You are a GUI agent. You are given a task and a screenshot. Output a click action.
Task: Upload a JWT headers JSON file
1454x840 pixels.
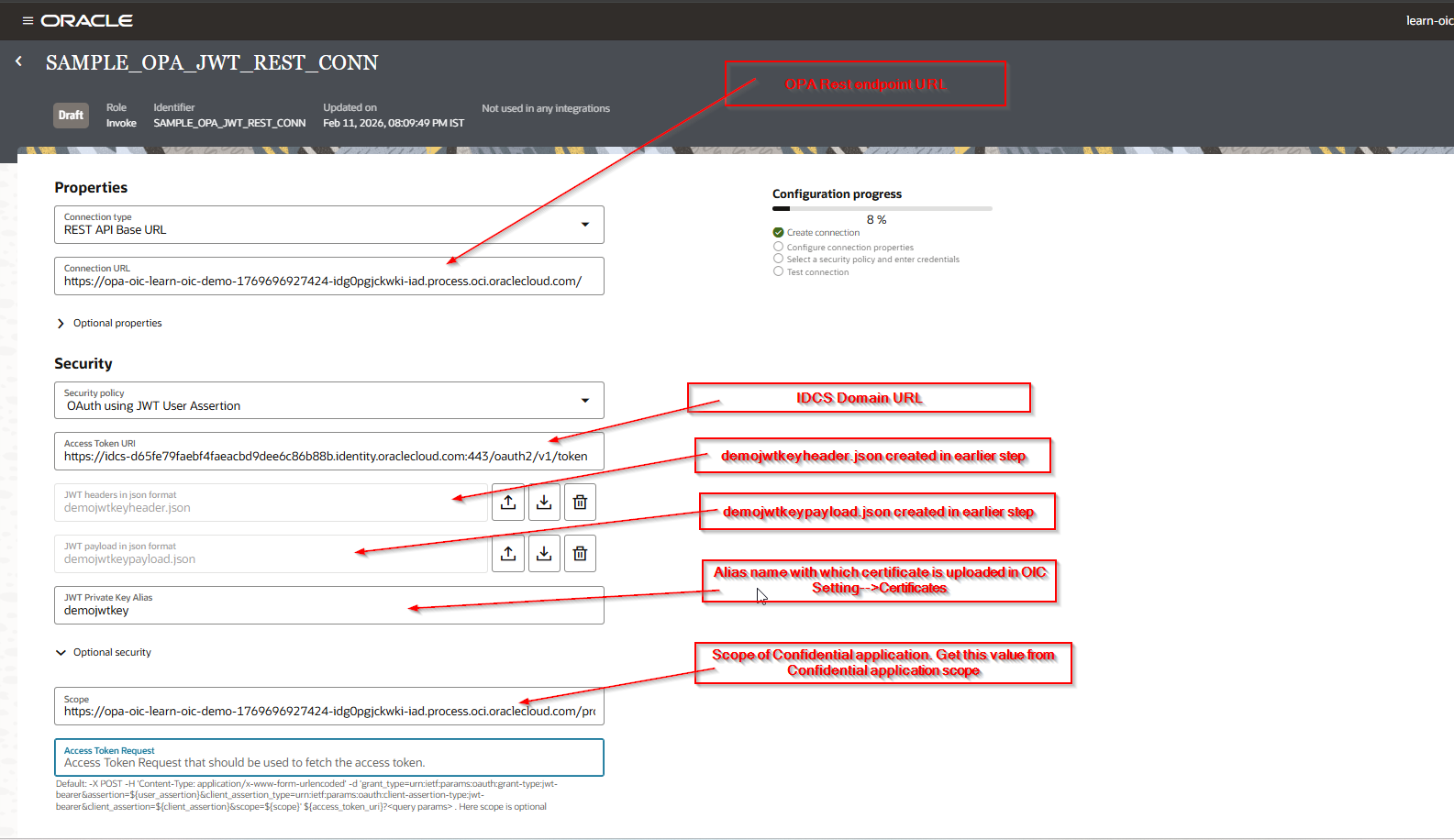tap(508, 502)
